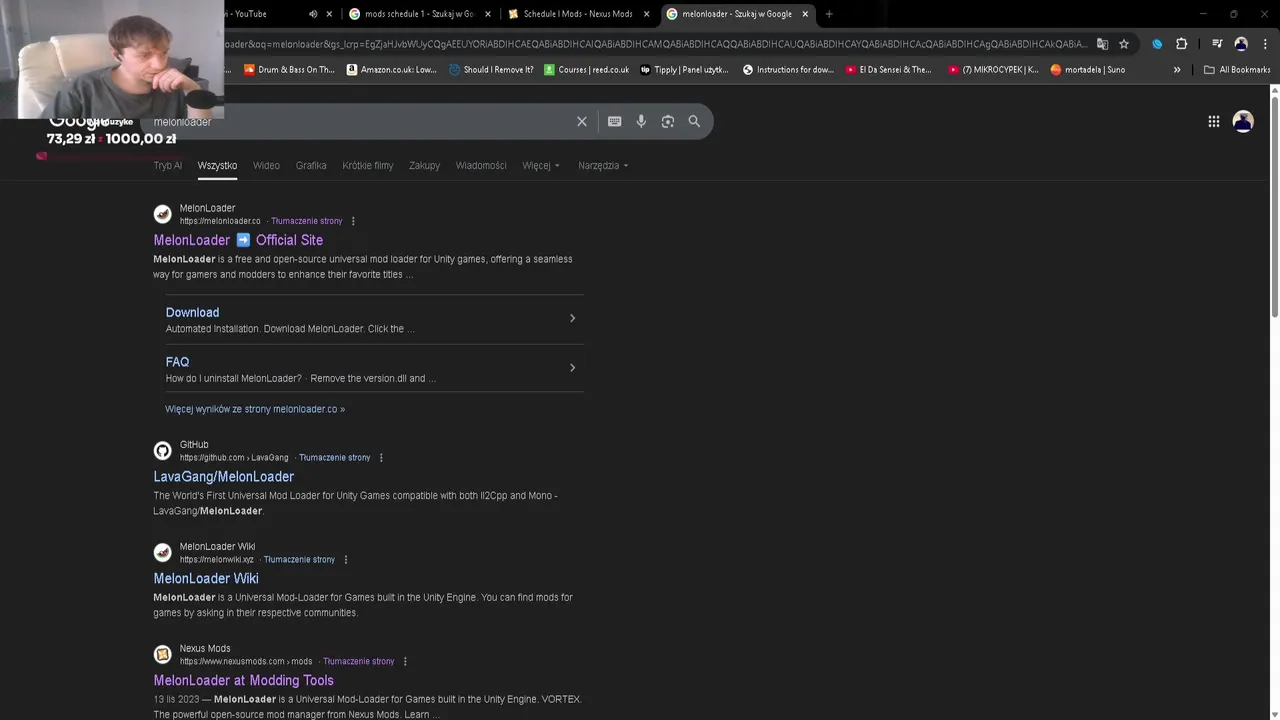Clear the search box with the X icon
This screenshot has height=720, width=1280.
pyautogui.click(x=581, y=121)
